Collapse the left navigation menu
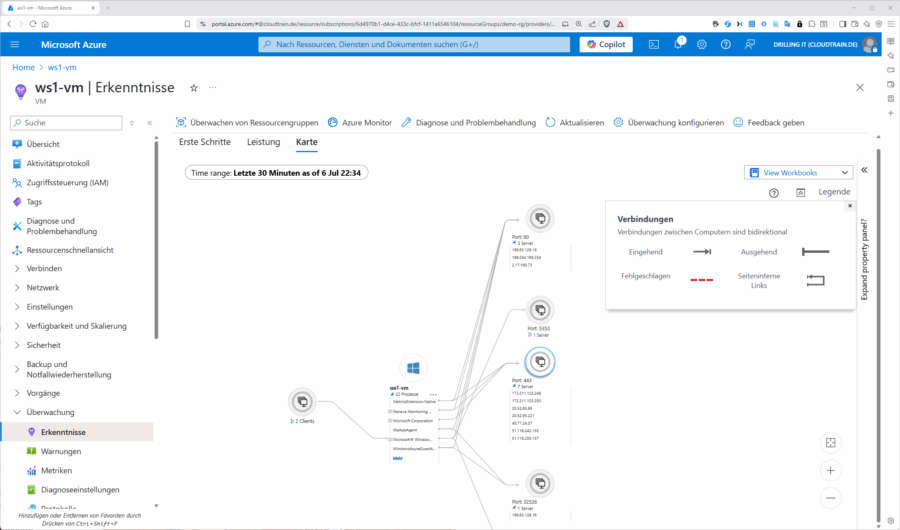The height and width of the screenshot is (530, 900). (x=150, y=123)
